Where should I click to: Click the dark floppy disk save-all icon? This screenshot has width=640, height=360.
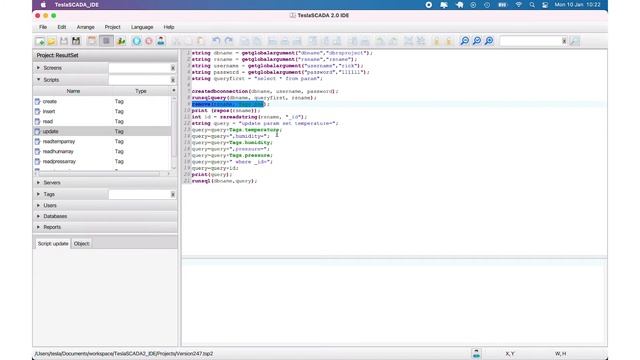click(76, 41)
